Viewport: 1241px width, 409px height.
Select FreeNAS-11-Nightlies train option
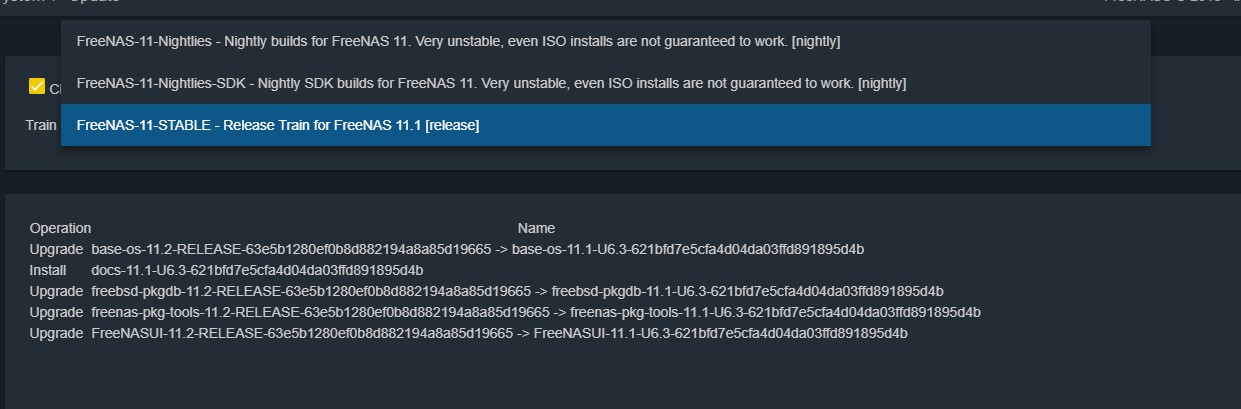click(x=605, y=41)
